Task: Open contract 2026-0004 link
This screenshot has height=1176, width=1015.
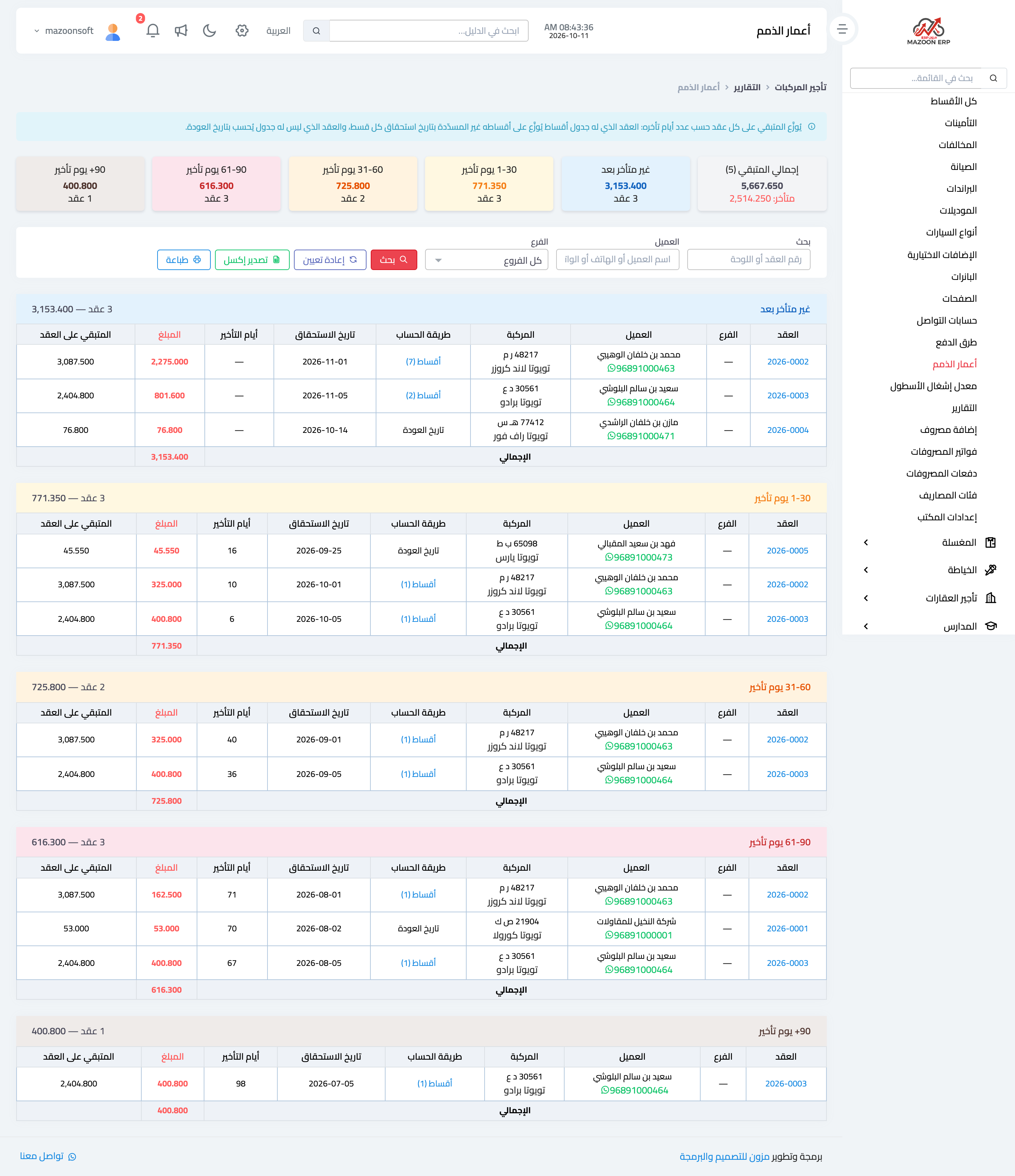Action: click(788, 430)
